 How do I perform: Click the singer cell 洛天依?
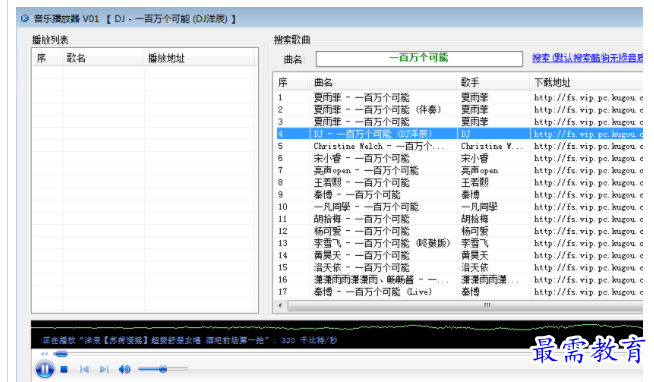474,267
